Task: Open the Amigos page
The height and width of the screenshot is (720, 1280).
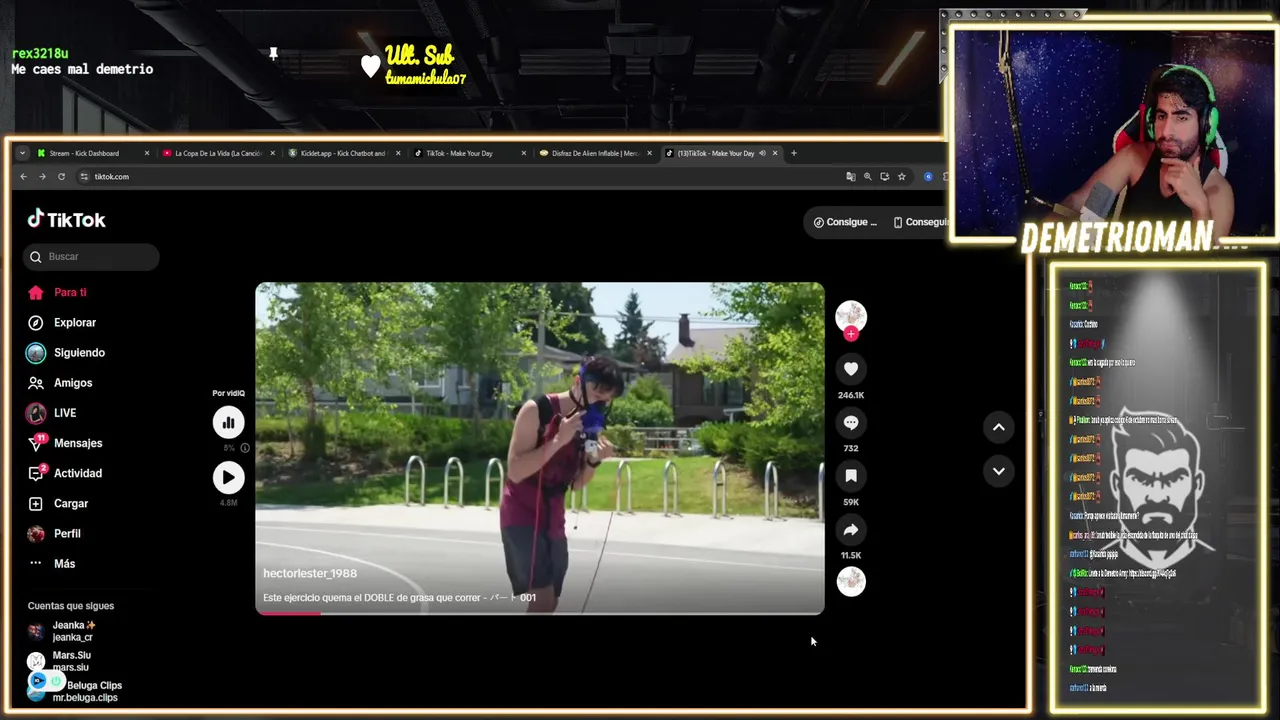Action: (73, 383)
